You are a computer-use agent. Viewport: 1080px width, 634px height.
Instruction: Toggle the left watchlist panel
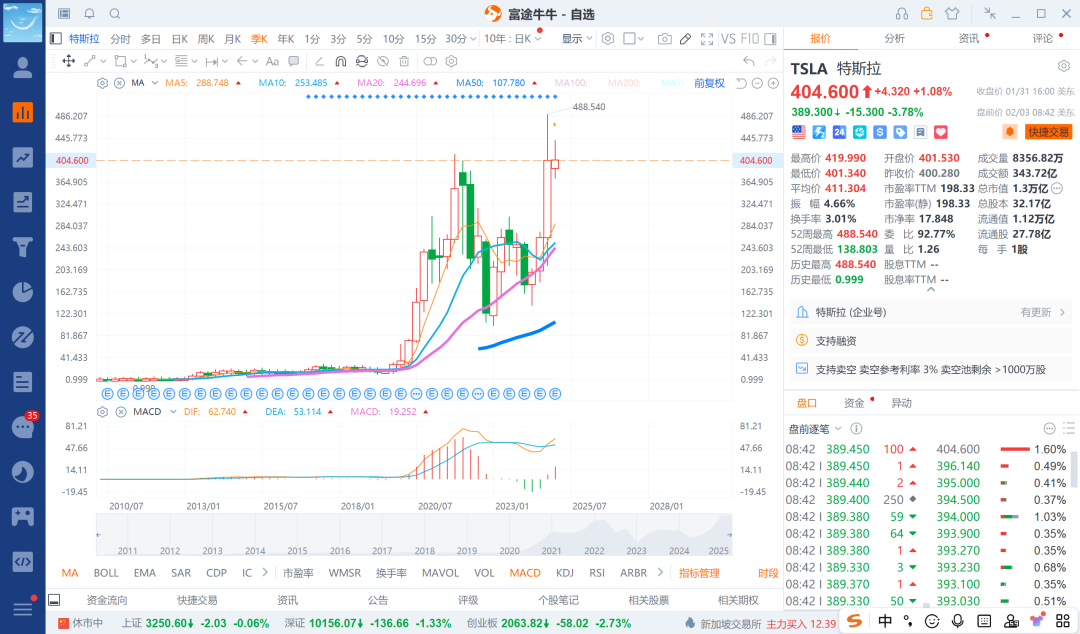[56, 39]
